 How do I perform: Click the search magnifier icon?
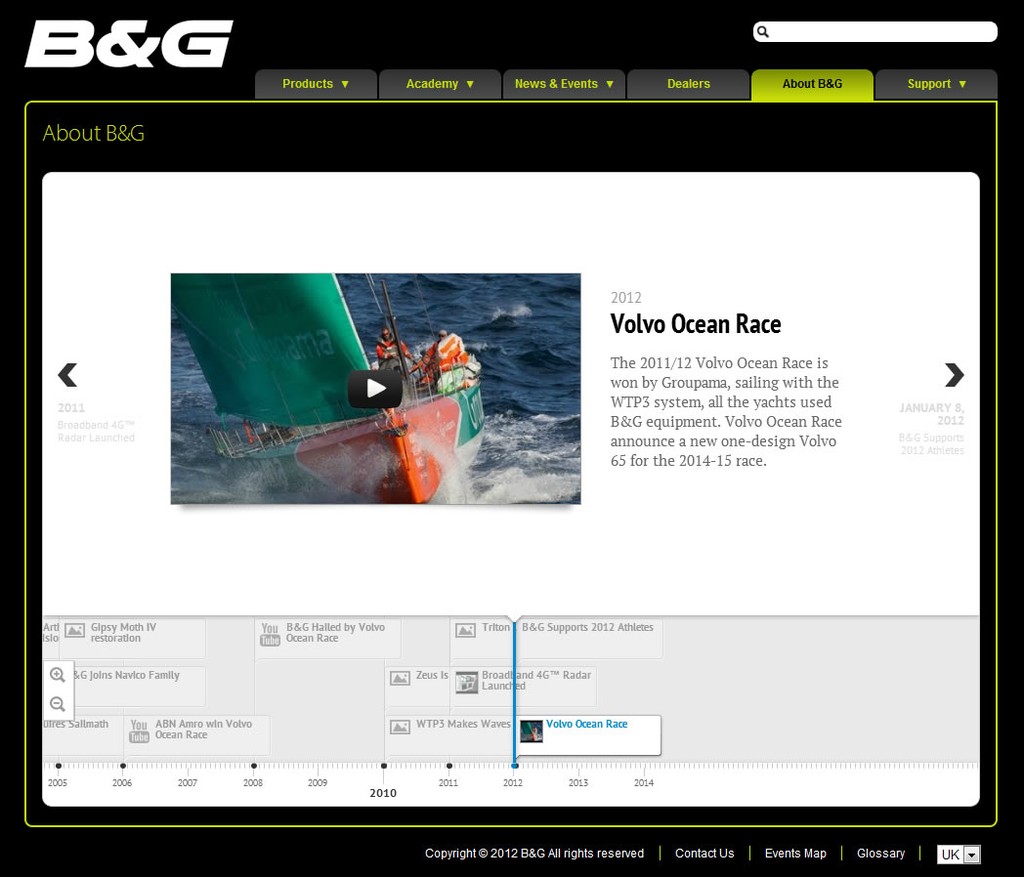point(763,32)
